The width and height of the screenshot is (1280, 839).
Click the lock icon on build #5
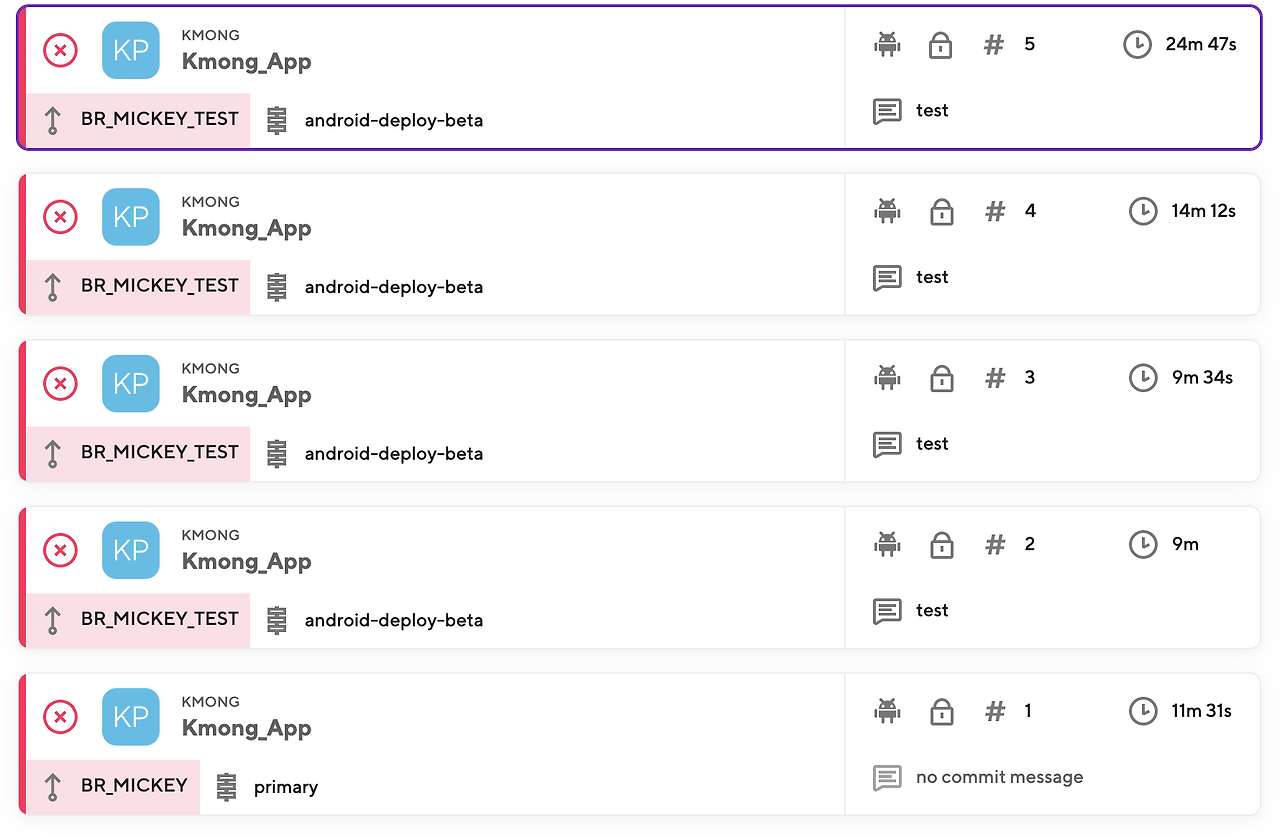(x=940, y=45)
